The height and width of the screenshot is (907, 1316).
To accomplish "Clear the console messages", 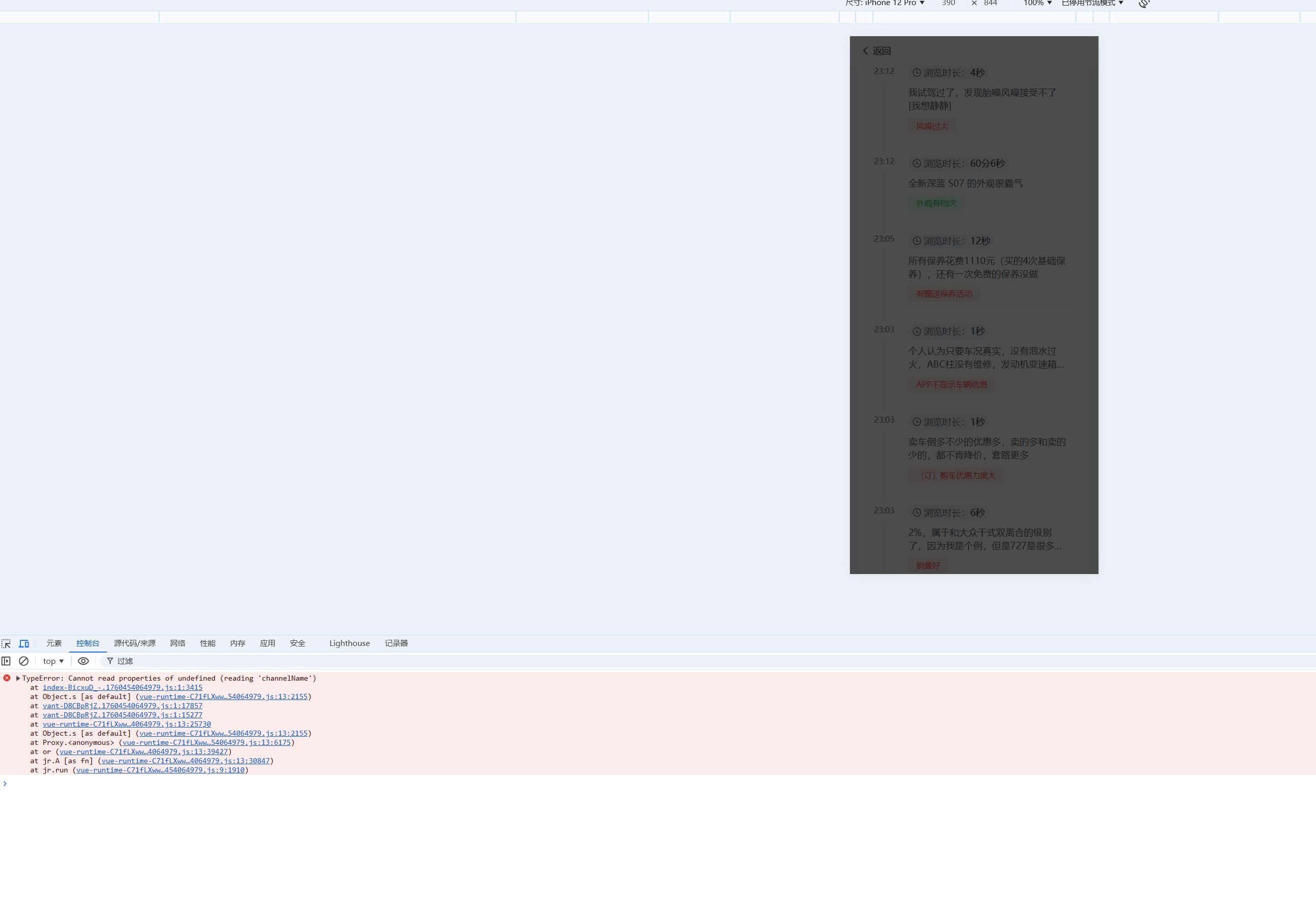I will click(x=23, y=661).
